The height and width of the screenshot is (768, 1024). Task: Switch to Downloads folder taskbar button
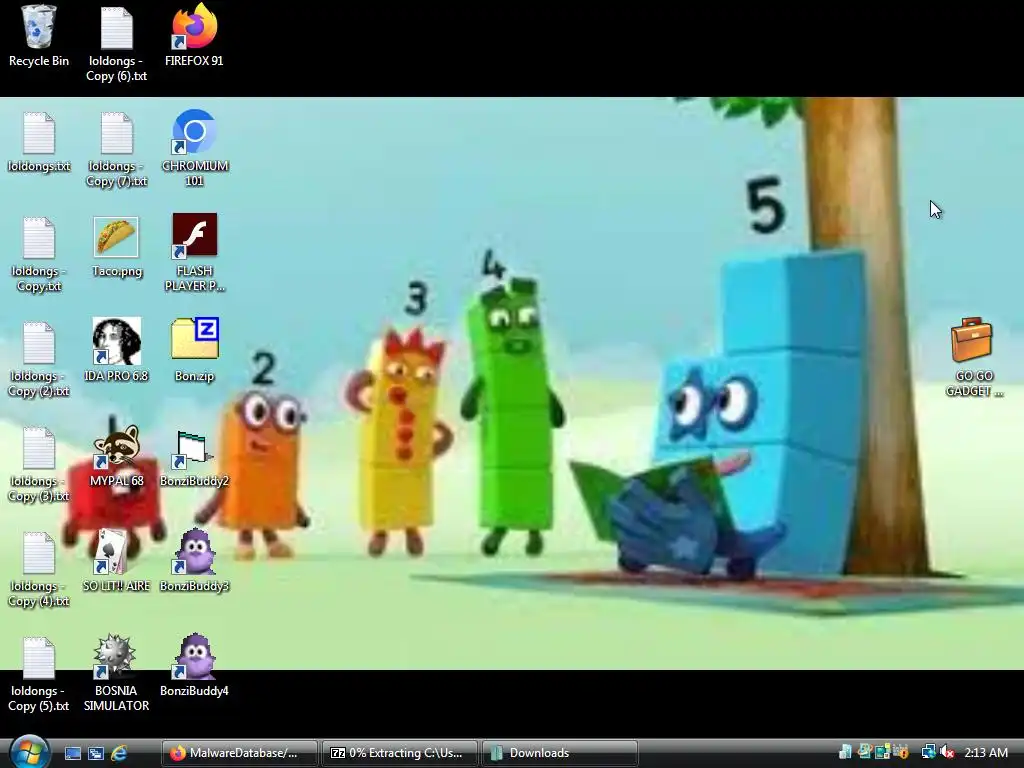click(x=560, y=753)
